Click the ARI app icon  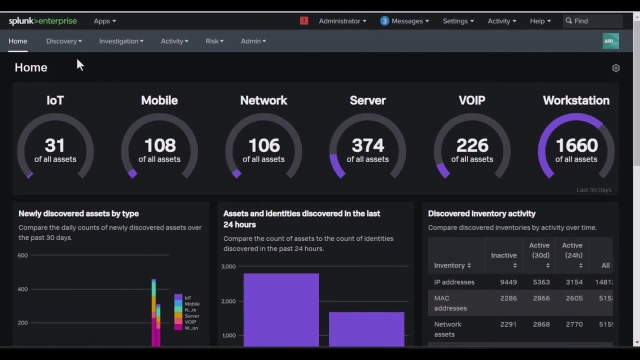pos(611,41)
